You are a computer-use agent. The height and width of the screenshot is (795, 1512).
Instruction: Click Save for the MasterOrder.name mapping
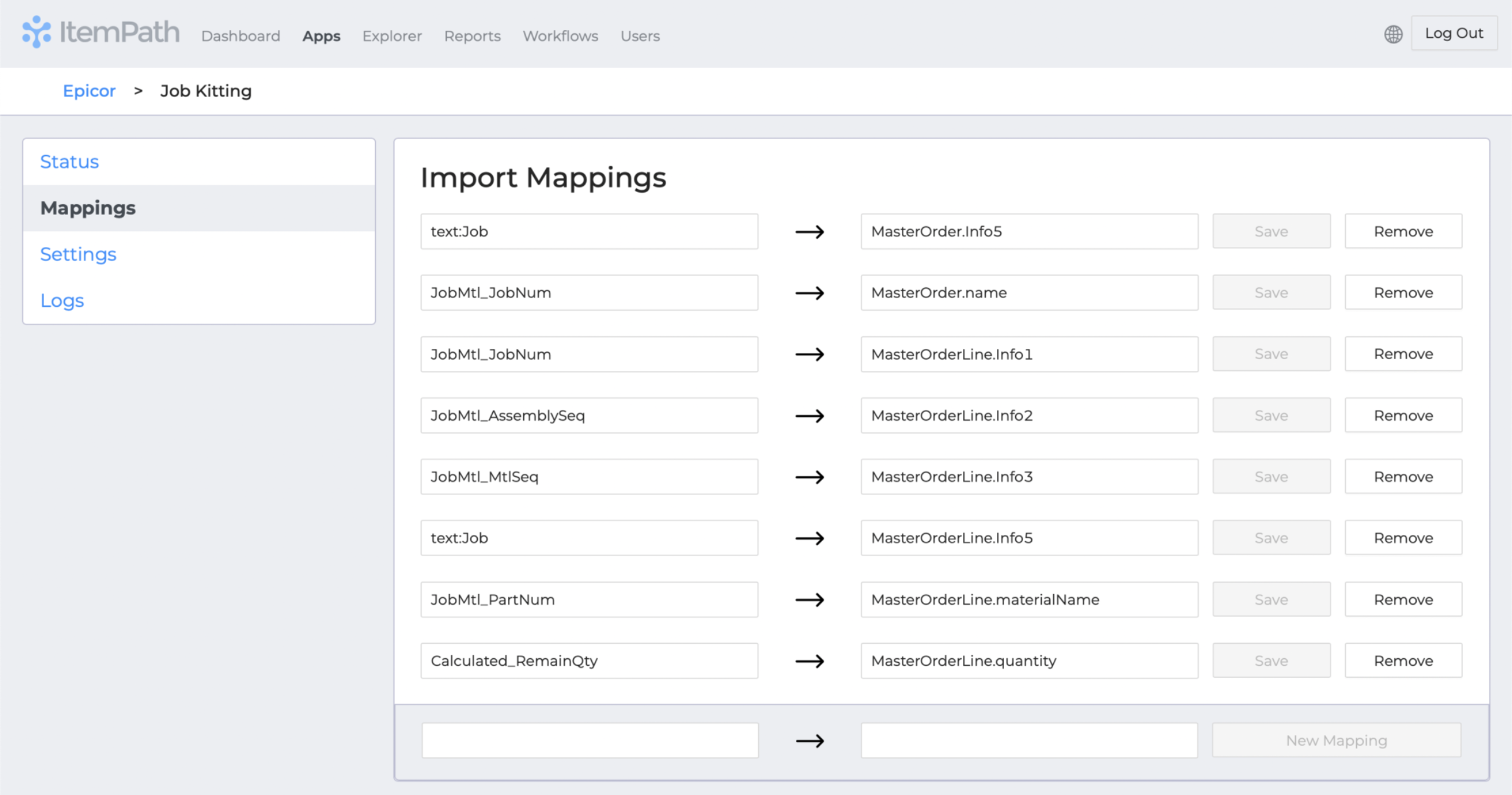click(x=1271, y=292)
